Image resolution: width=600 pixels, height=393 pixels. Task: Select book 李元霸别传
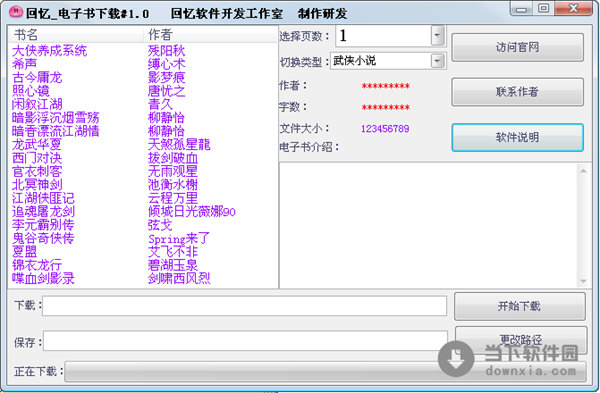tap(43, 225)
